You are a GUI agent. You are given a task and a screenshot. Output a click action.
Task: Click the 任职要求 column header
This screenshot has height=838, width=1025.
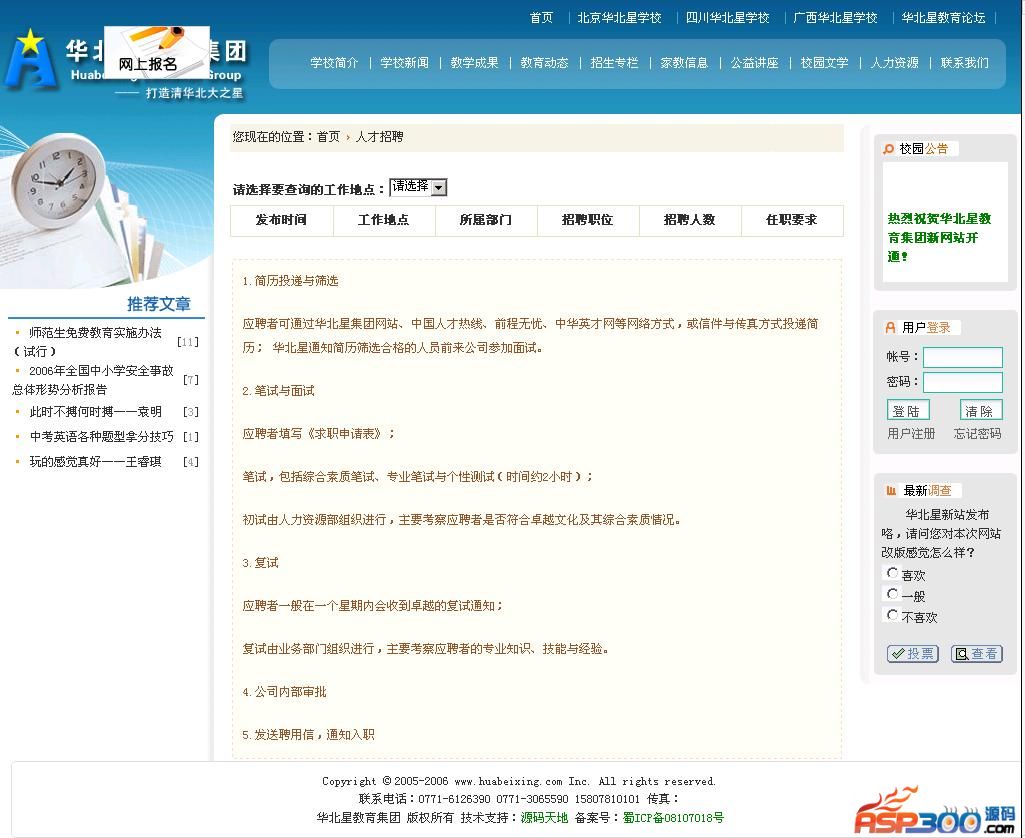[791, 220]
